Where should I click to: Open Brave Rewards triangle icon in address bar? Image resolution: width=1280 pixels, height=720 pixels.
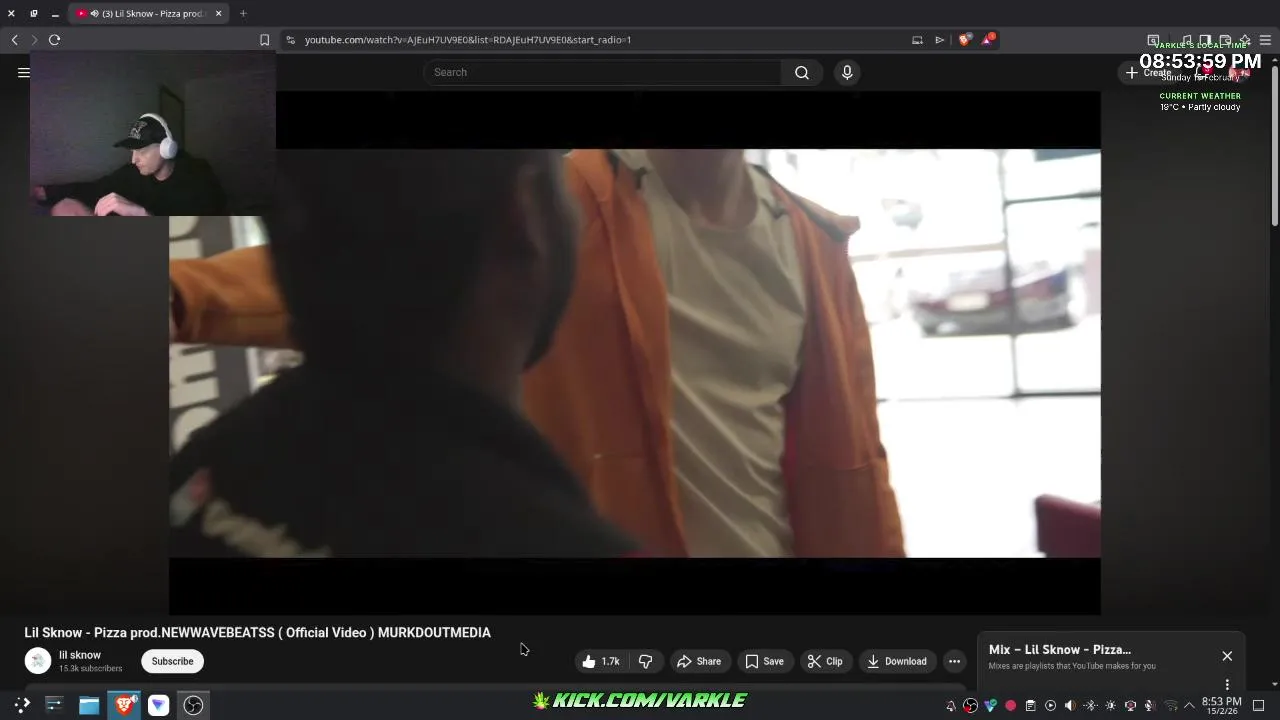pyautogui.click(x=988, y=40)
